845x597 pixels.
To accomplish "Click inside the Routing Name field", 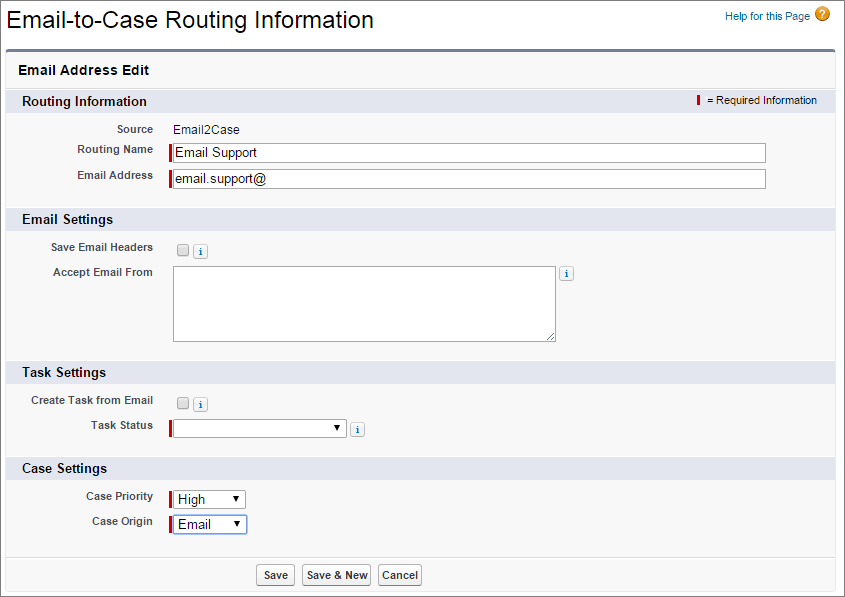I will point(465,152).
